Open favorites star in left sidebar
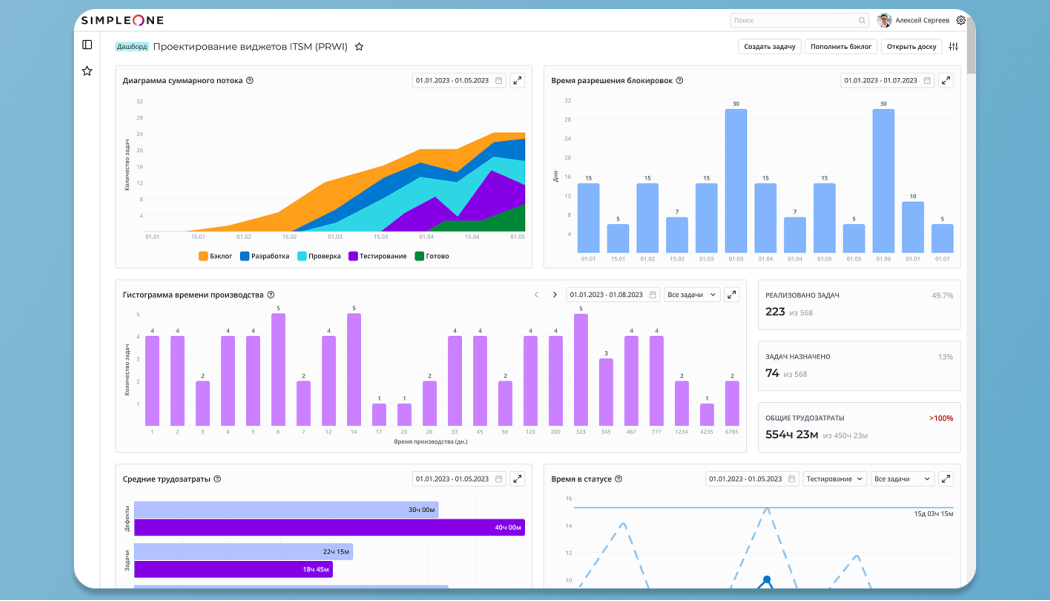Viewport: 1050px width, 601px height. [x=87, y=71]
